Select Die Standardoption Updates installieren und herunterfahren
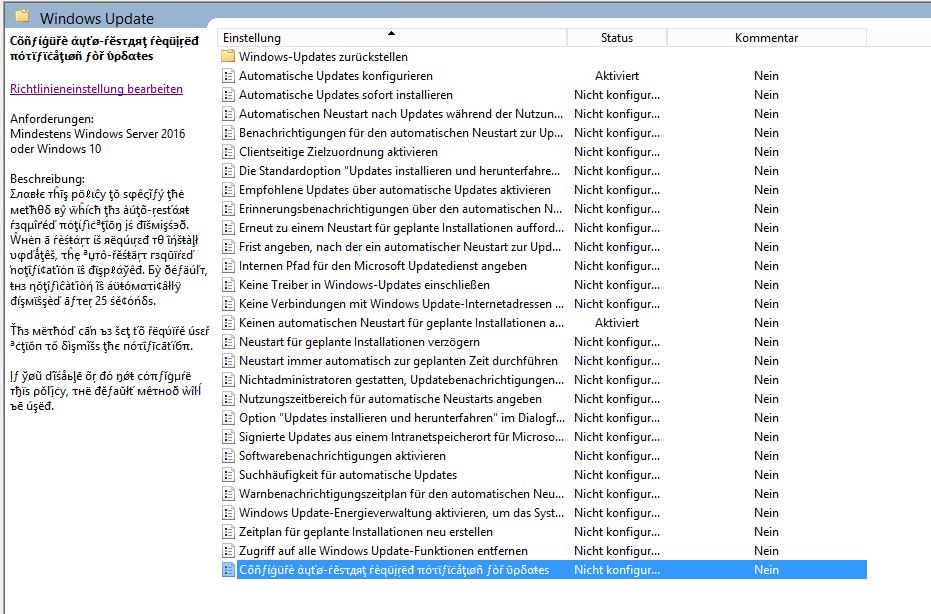 [400, 171]
